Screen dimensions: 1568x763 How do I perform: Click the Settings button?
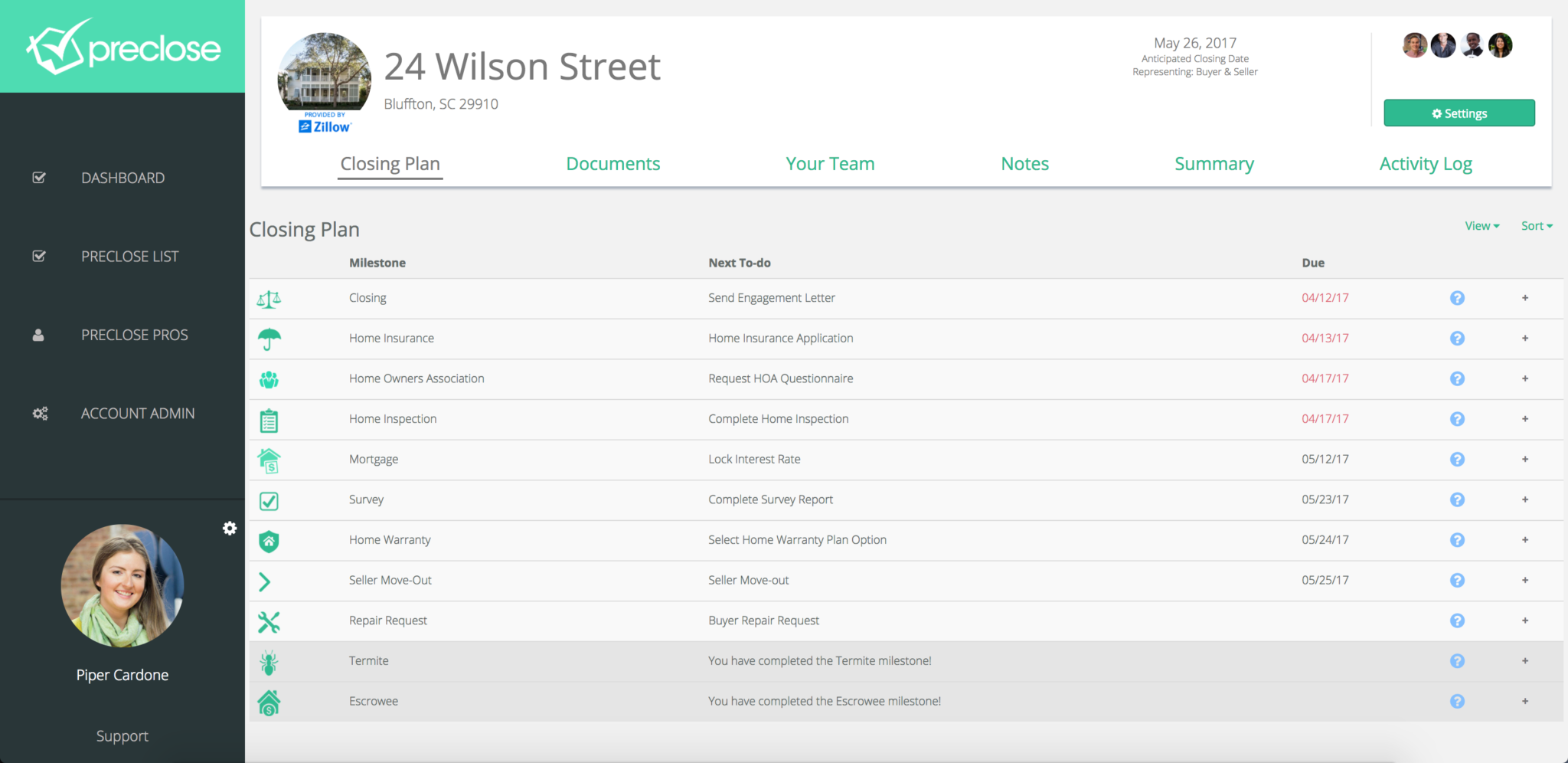pyautogui.click(x=1459, y=113)
